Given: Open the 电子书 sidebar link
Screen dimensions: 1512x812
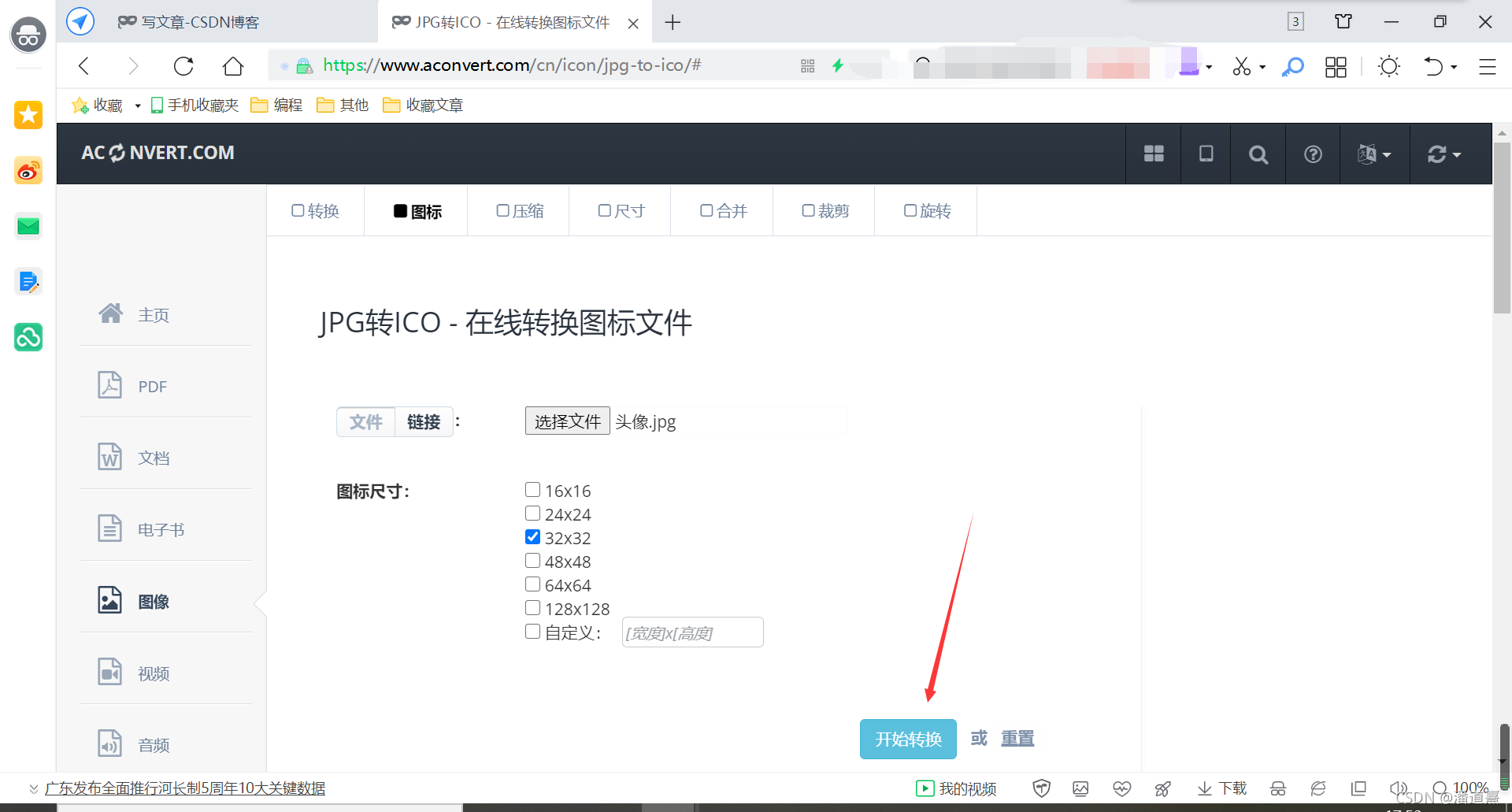Looking at the screenshot, I should pos(161,530).
